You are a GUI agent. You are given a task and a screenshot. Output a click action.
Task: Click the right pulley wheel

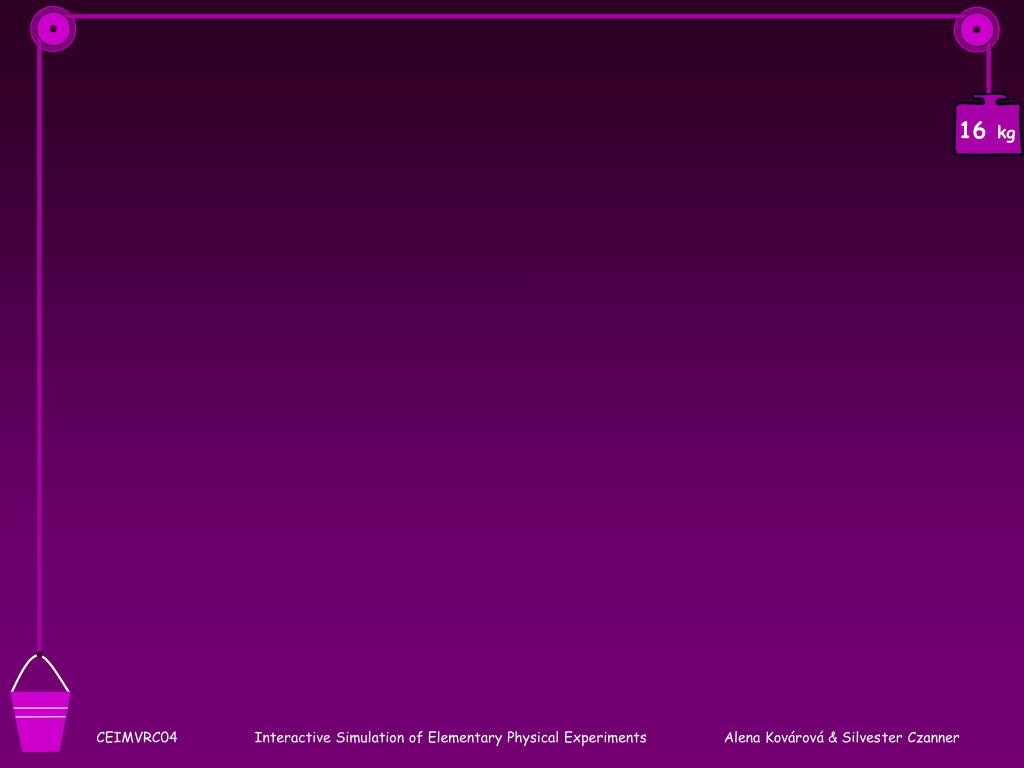976,29
